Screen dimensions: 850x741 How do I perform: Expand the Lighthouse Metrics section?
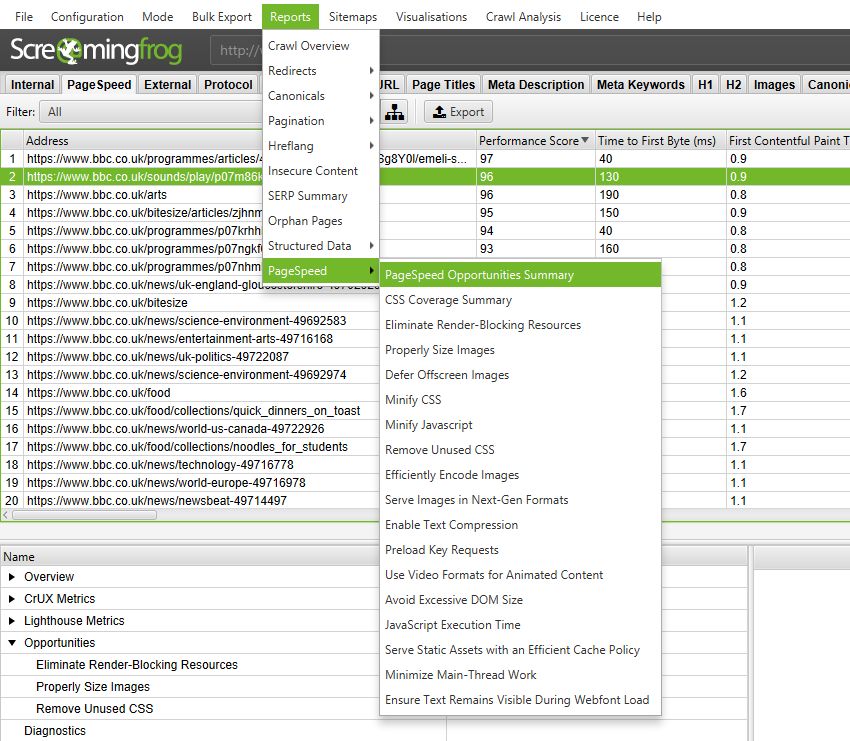point(13,620)
